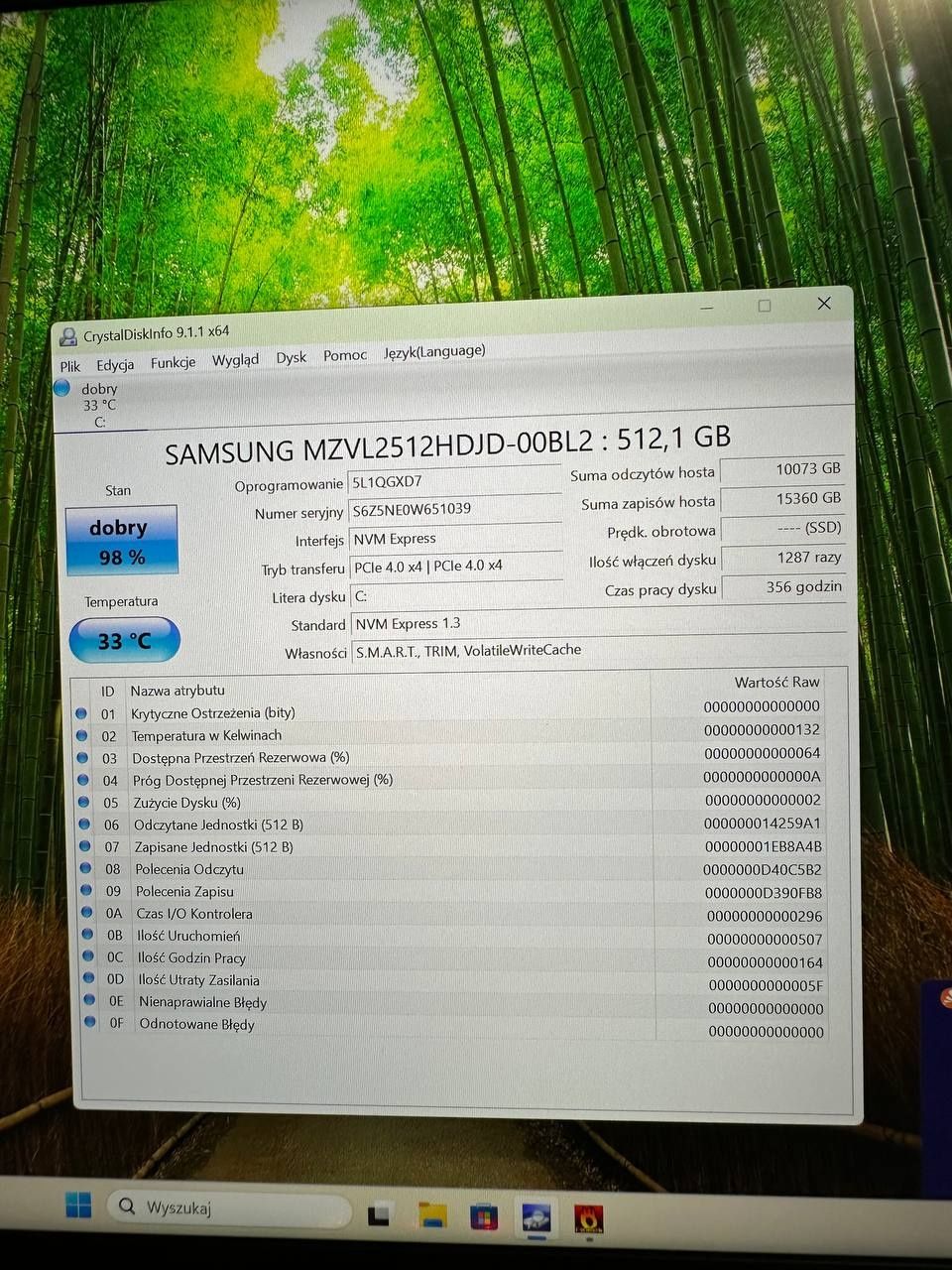The width and height of the screenshot is (952, 1270).
Task: Open the Edycja menu
Action: [x=115, y=364]
